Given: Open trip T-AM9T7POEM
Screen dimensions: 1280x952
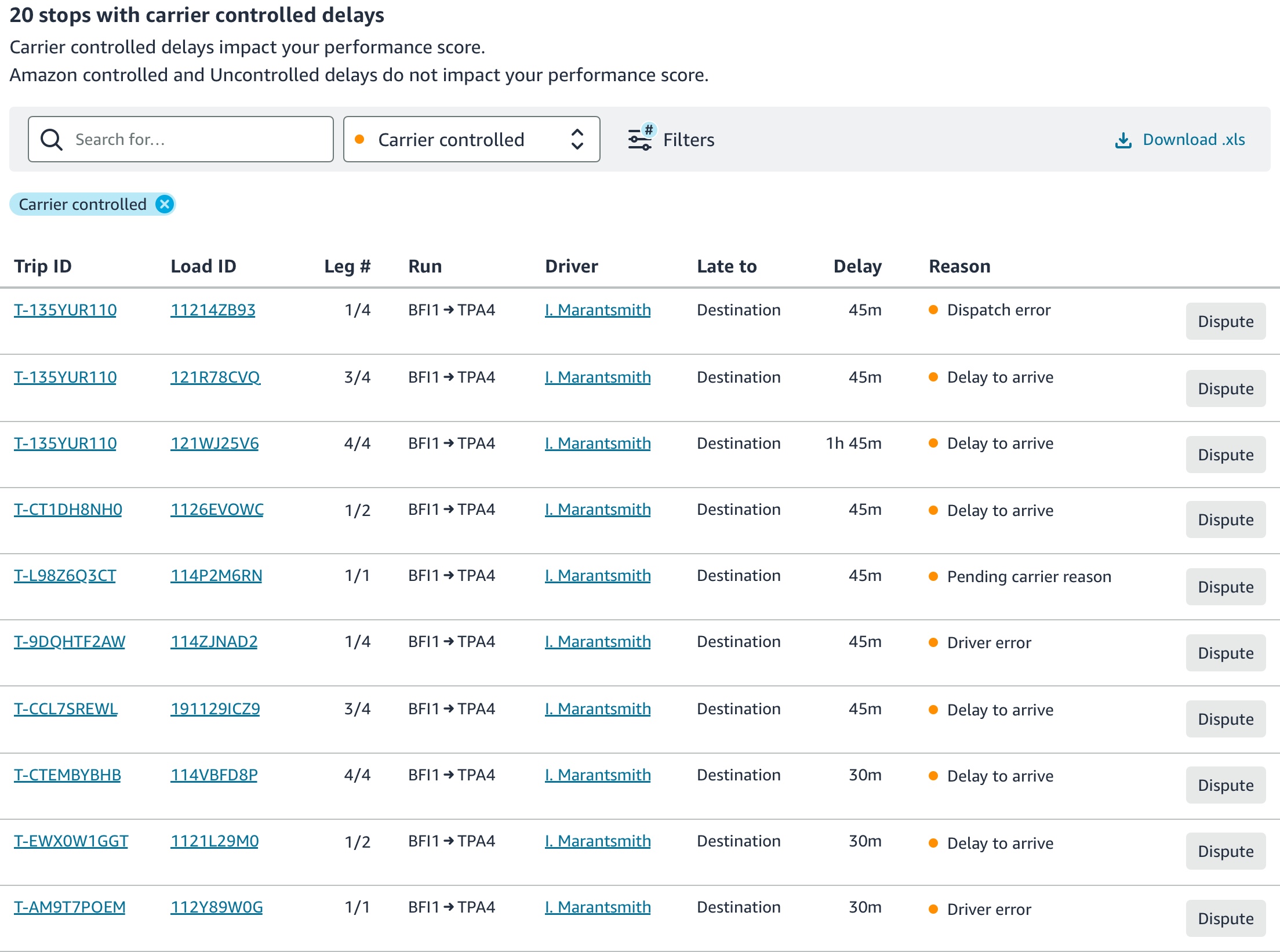Looking at the screenshot, I should [x=70, y=907].
